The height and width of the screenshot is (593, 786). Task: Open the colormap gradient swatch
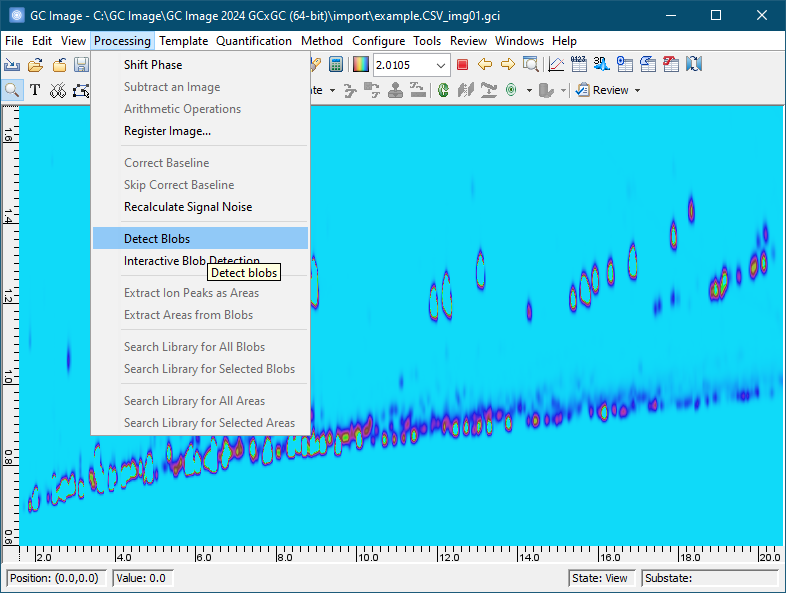coord(361,65)
